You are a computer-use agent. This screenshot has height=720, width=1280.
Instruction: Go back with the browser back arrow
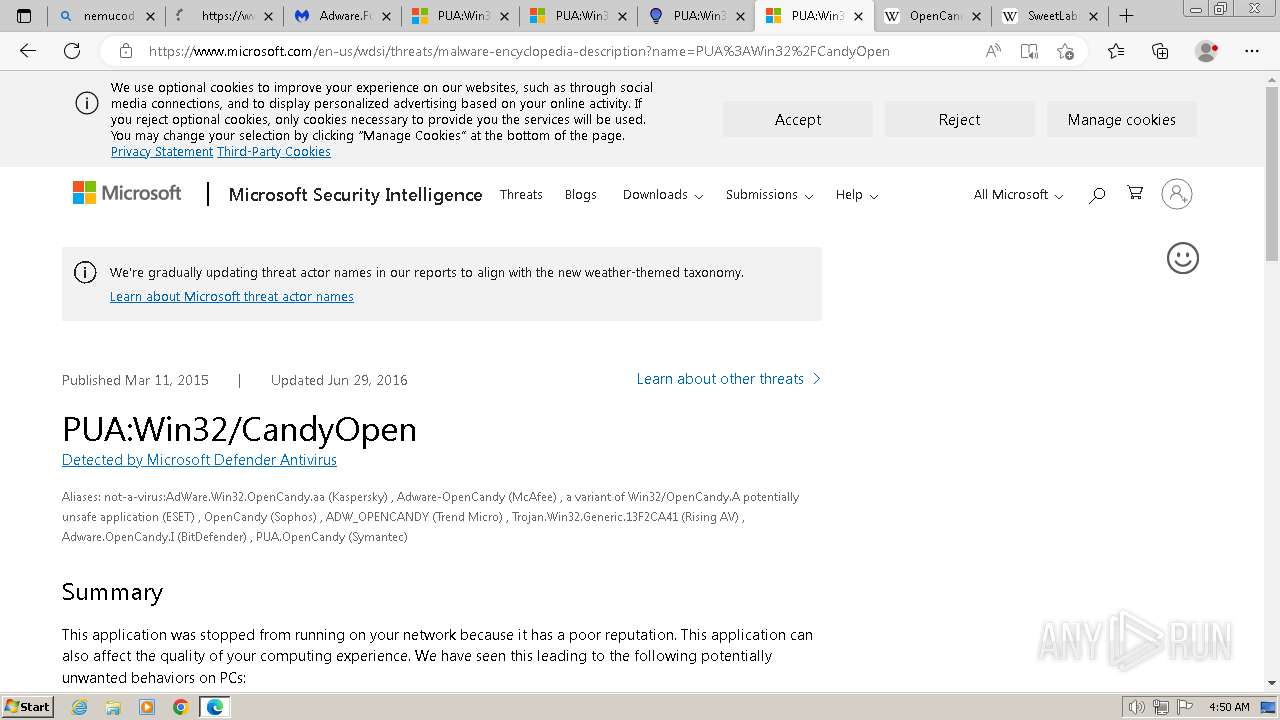[x=28, y=51]
